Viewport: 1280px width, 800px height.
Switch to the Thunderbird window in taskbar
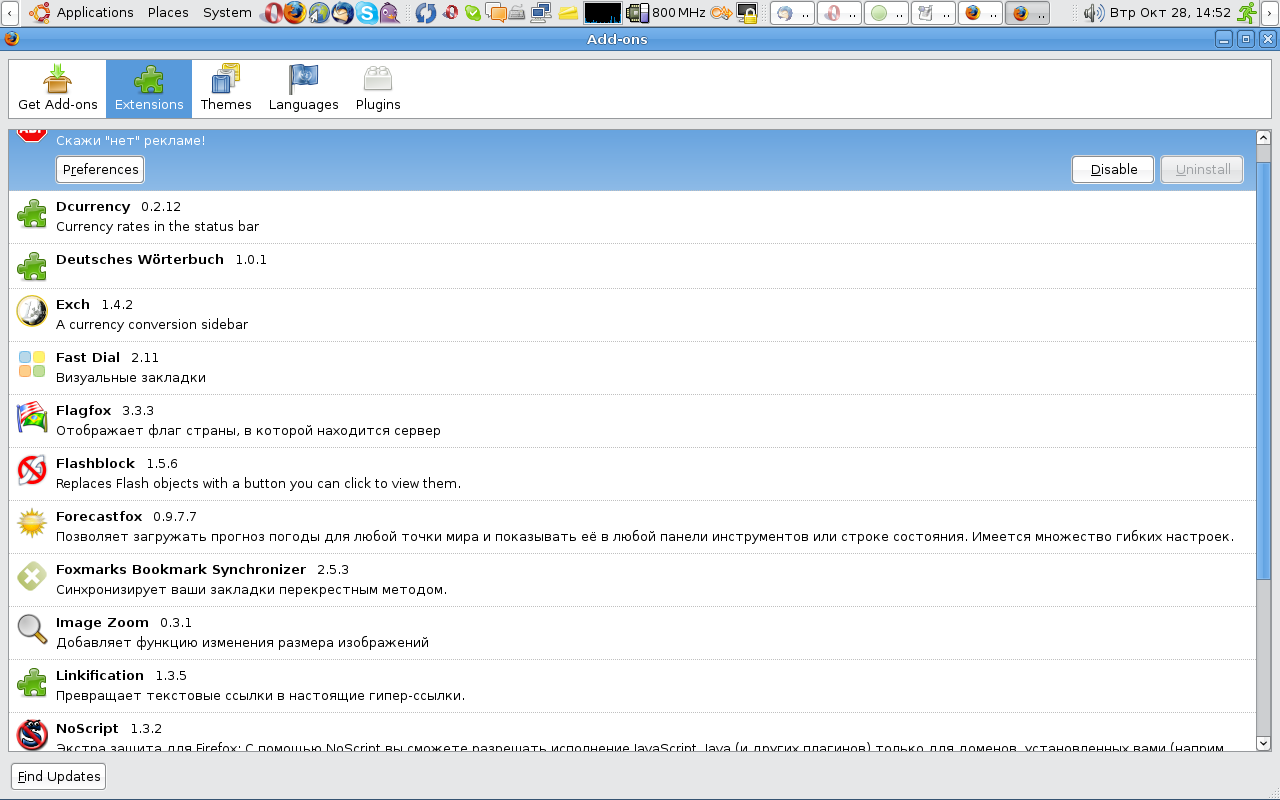point(792,13)
